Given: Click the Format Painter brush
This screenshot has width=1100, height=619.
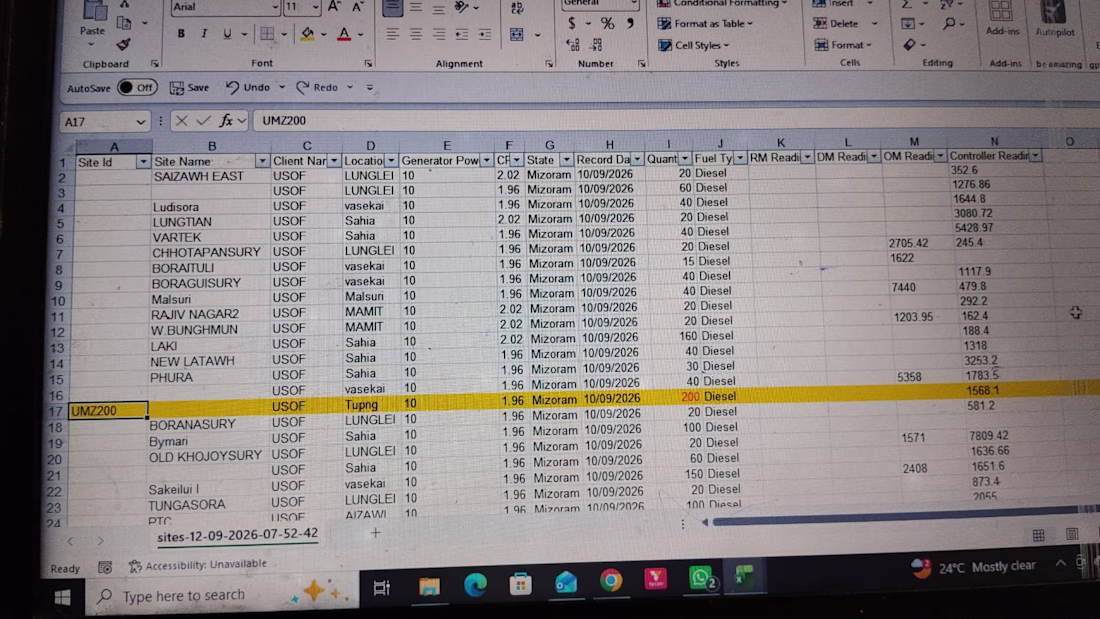Looking at the screenshot, I should [123, 45].
